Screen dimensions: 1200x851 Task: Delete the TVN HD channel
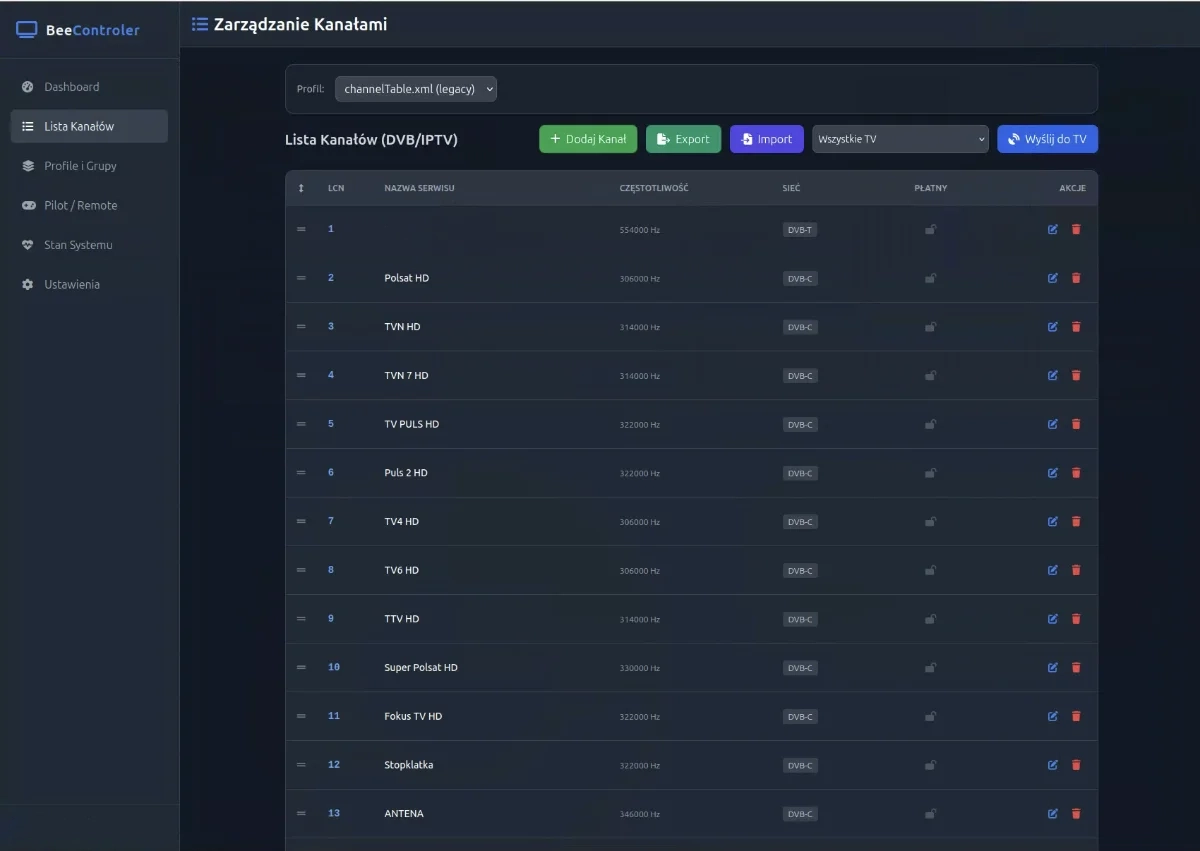1076,326
